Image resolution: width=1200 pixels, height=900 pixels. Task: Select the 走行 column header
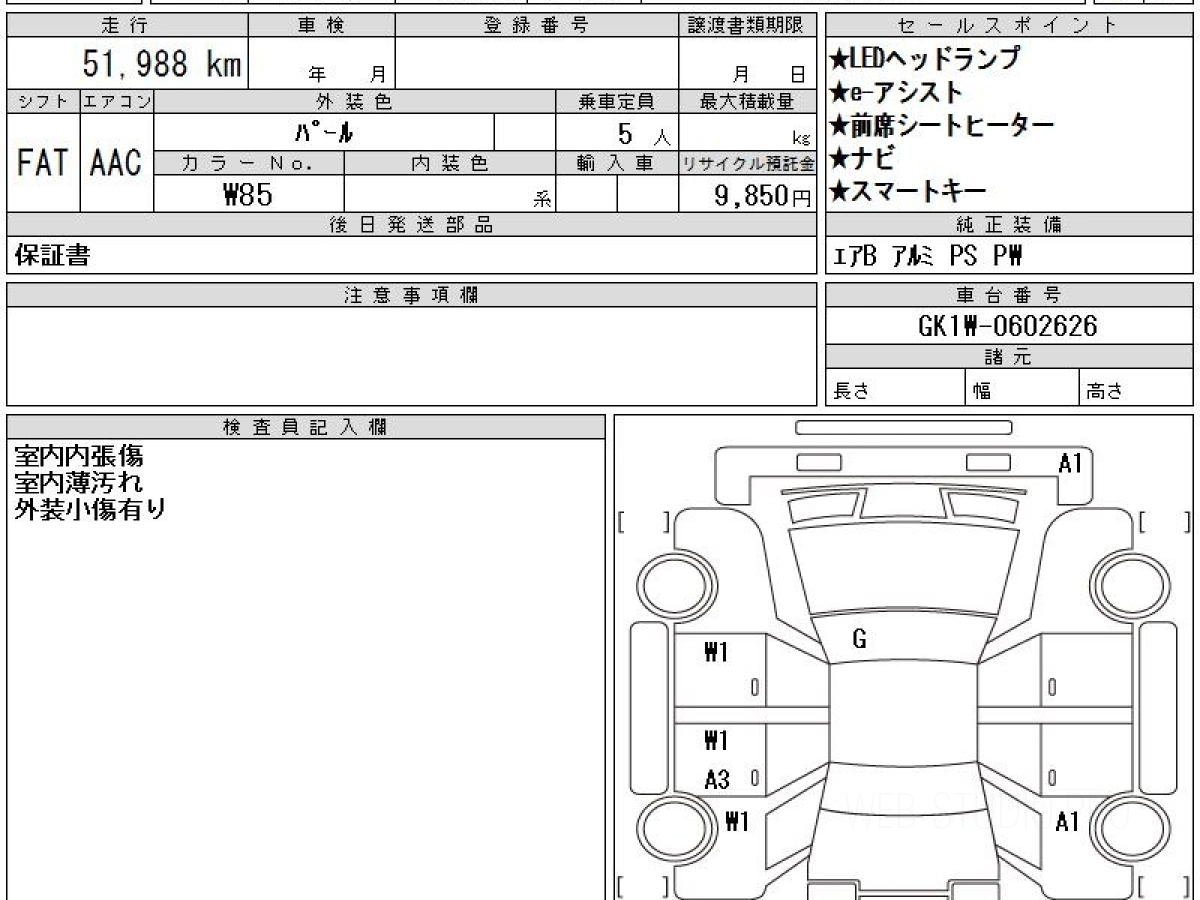[127, 26]
